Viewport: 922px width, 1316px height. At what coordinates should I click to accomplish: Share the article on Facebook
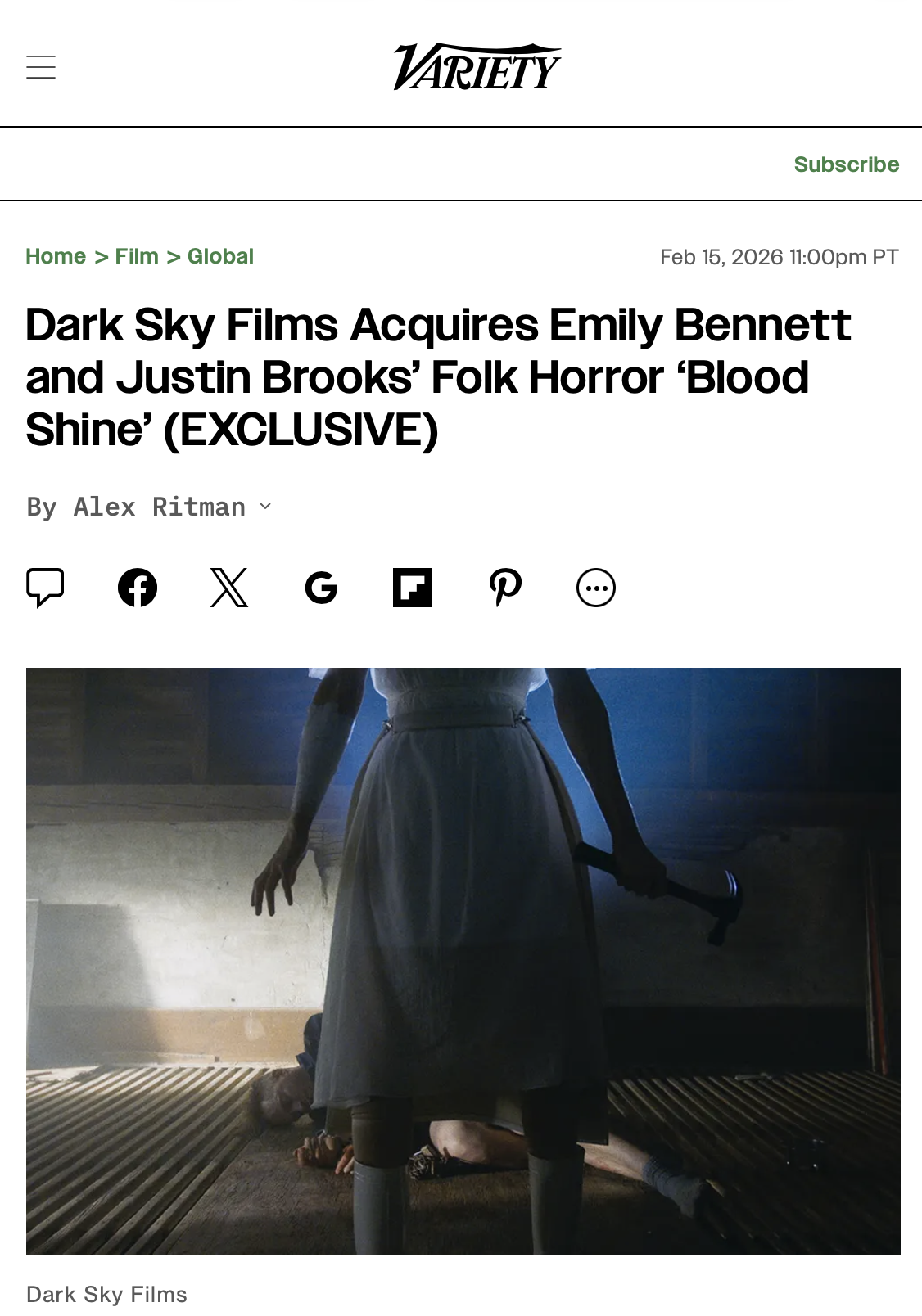(138, 588)
